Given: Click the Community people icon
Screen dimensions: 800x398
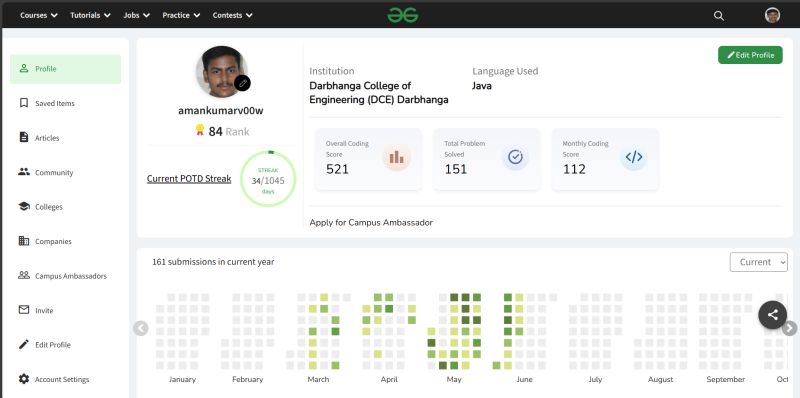Looking at the screenshot, I should click(23, 172).
